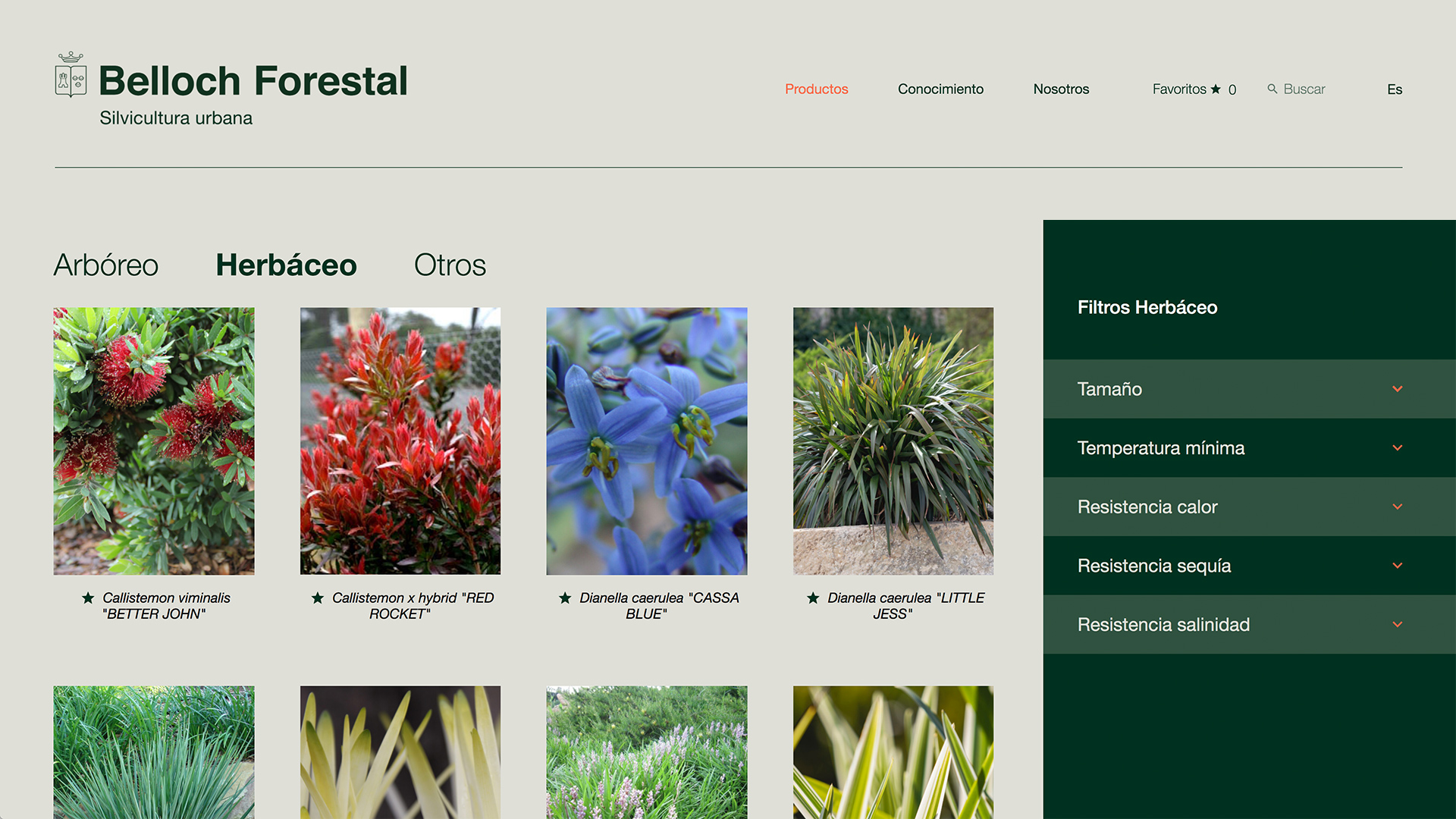Expand the Temperatura mínima filter chevron
Image resolution: width=1456 pixels, height=819 pixels.
click(x=1398, y=448)
